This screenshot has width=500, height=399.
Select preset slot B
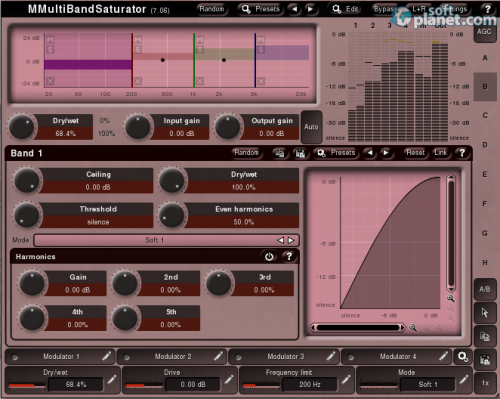485,87
